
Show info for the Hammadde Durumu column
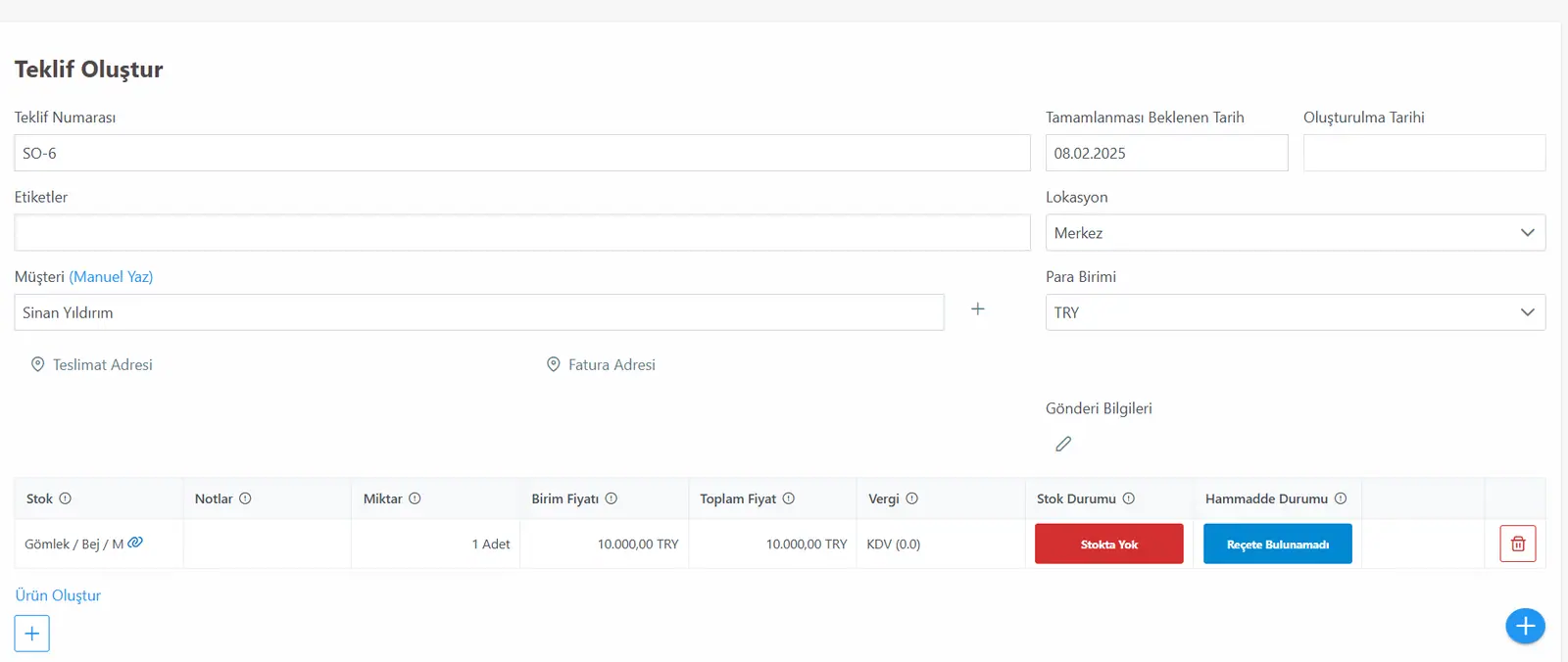click(x=1341, y=498)
